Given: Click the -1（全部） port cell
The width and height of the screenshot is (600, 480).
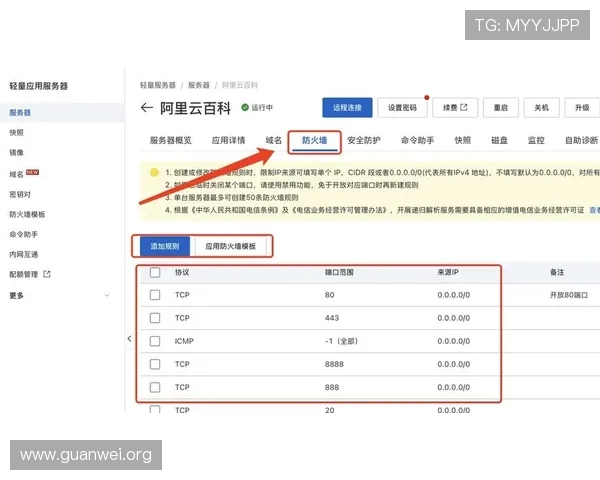Looking at the screenshot, I should coord(341,341).
